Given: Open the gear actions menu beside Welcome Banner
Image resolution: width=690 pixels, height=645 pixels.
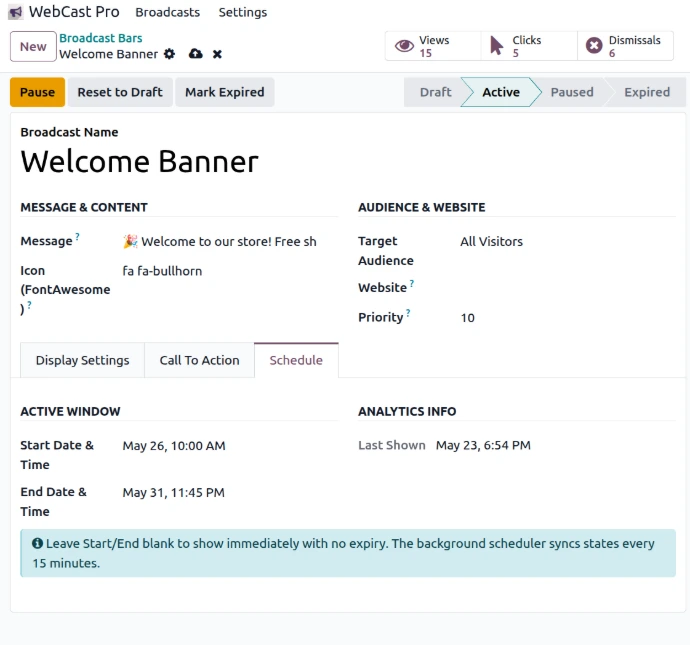Looking at the screenshot, I should click(x=169, y=54).
